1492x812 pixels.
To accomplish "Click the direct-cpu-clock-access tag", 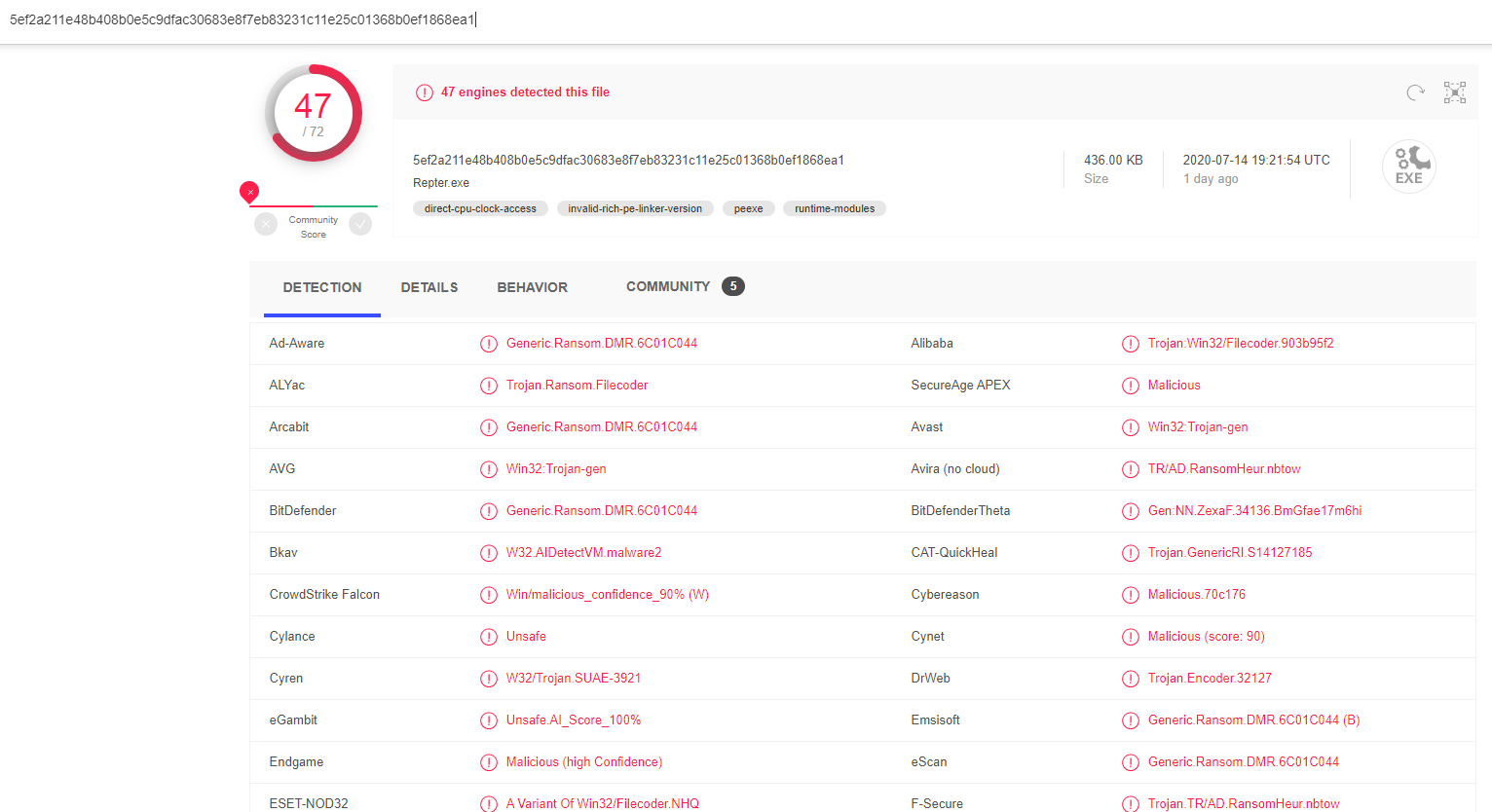I will click(480, 208).
